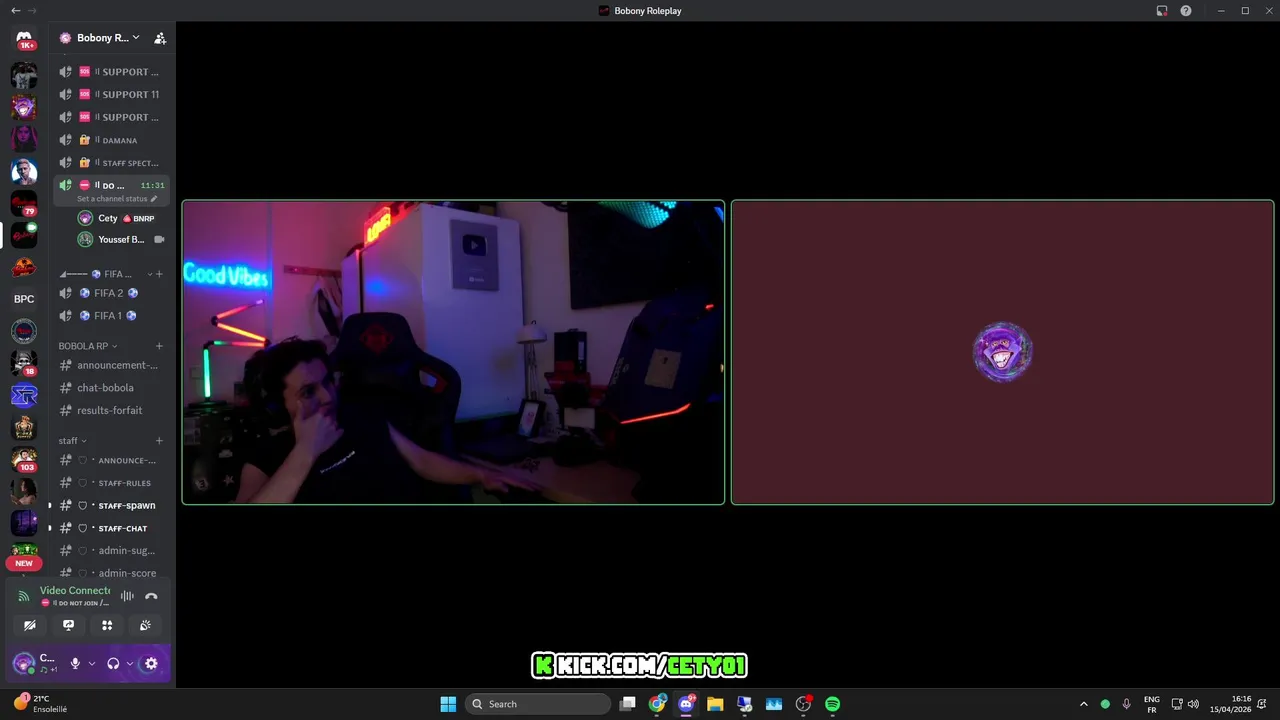
Task: Open the STAFF-CHAT channel
Action: [111, 528]
